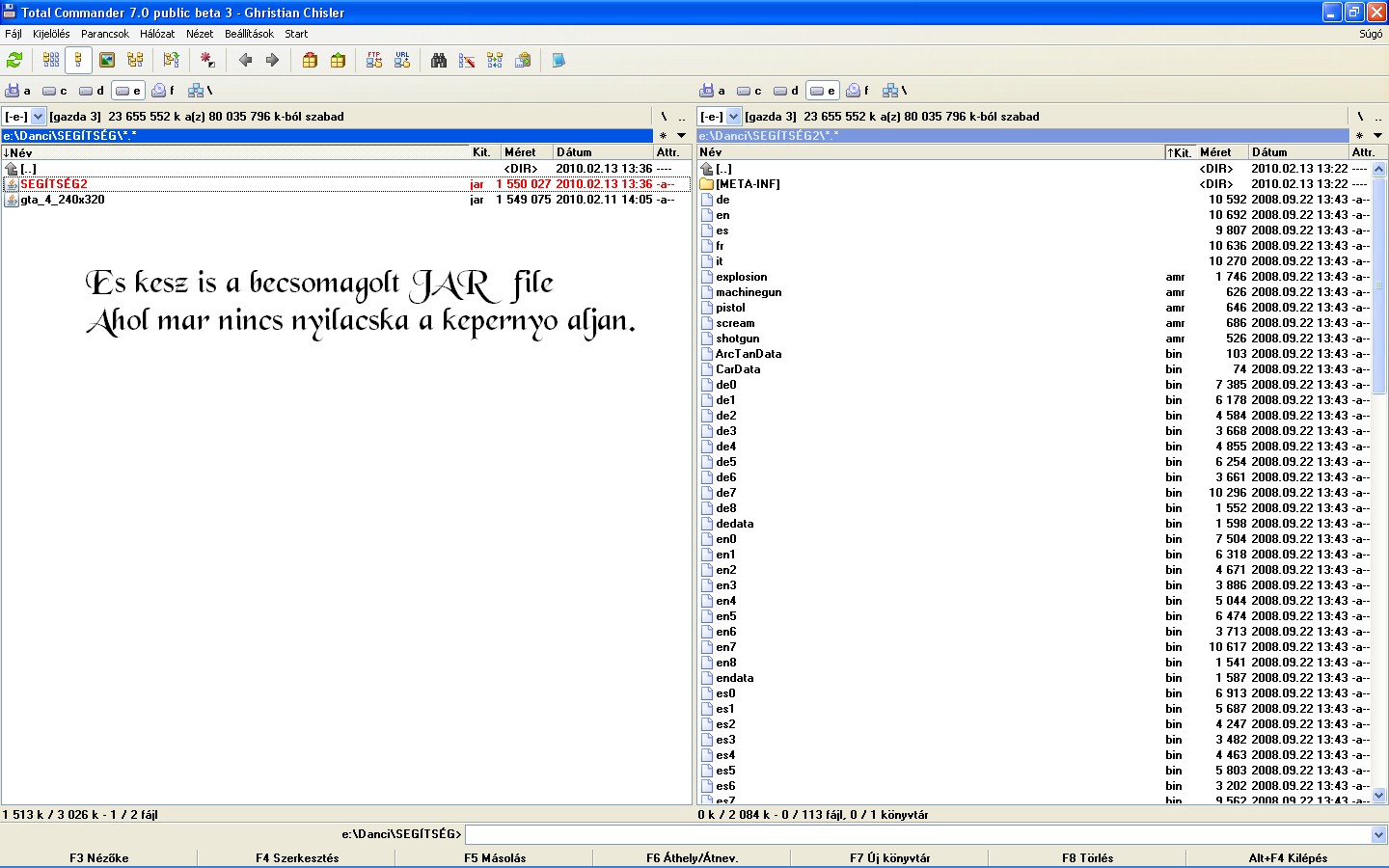
Task: Open the Multi-rename tool icon
Action: (x=467, y=61)
